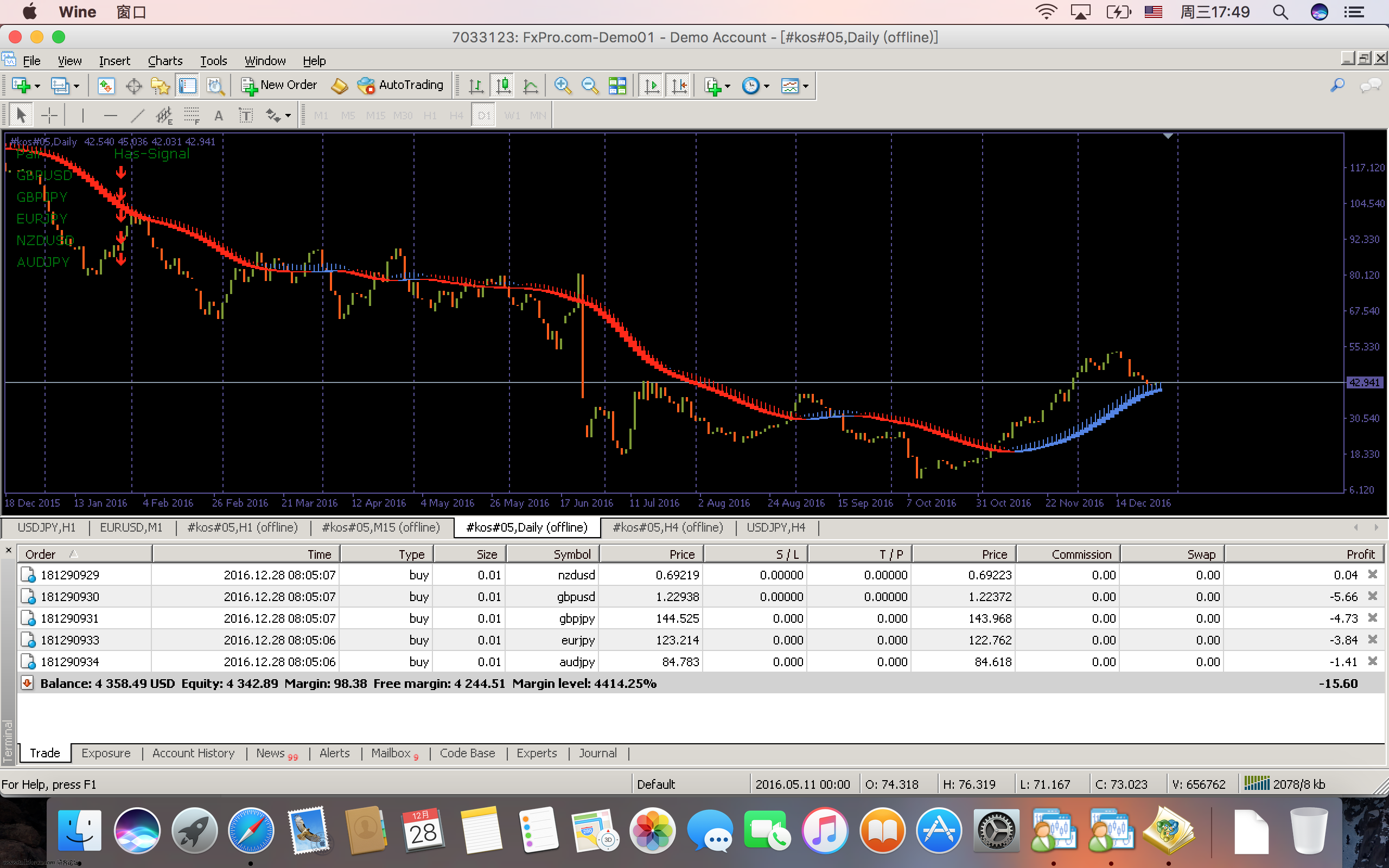The width and height of the screenshot is (1389, 868).
Task: Sort orders by Profit column header
Action: [1304, 554]
